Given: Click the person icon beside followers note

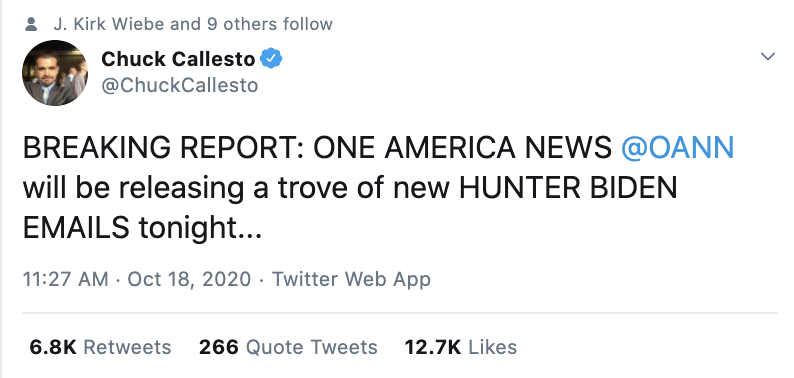Looking at the screenshot, I should tap(31, 24).
